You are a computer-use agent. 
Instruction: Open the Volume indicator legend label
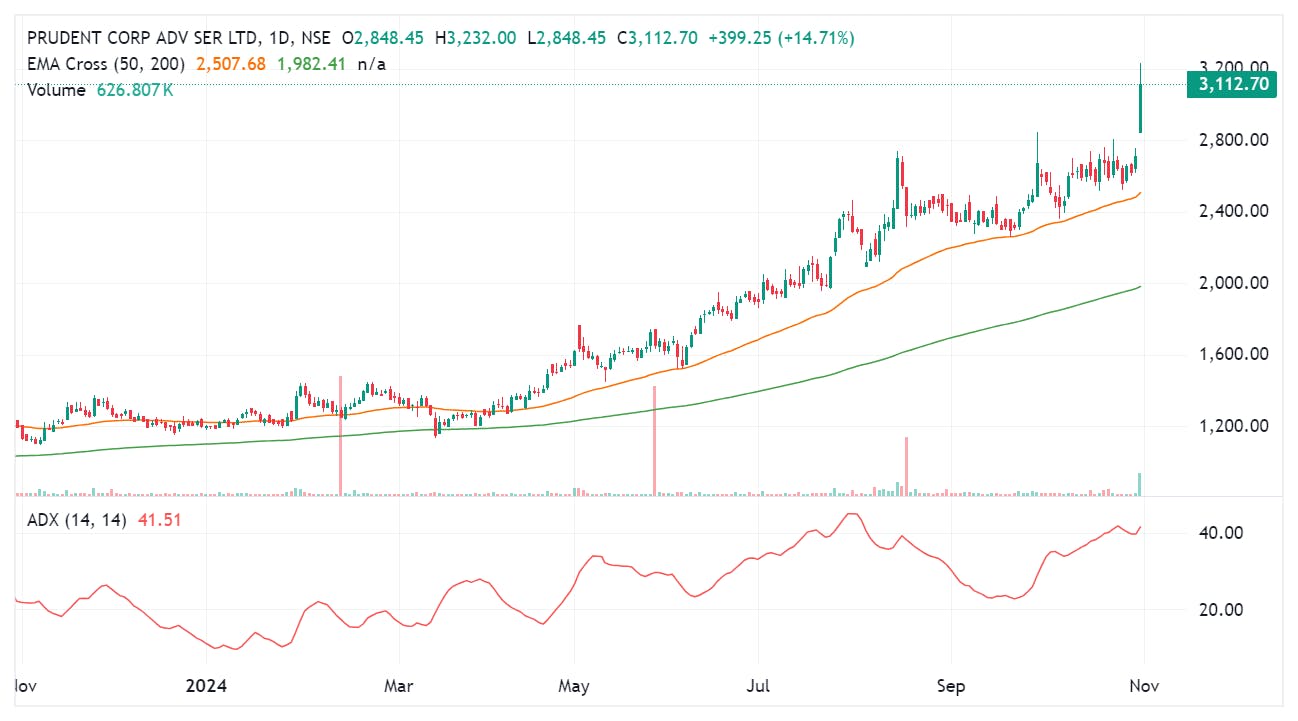tap(57, 90)
